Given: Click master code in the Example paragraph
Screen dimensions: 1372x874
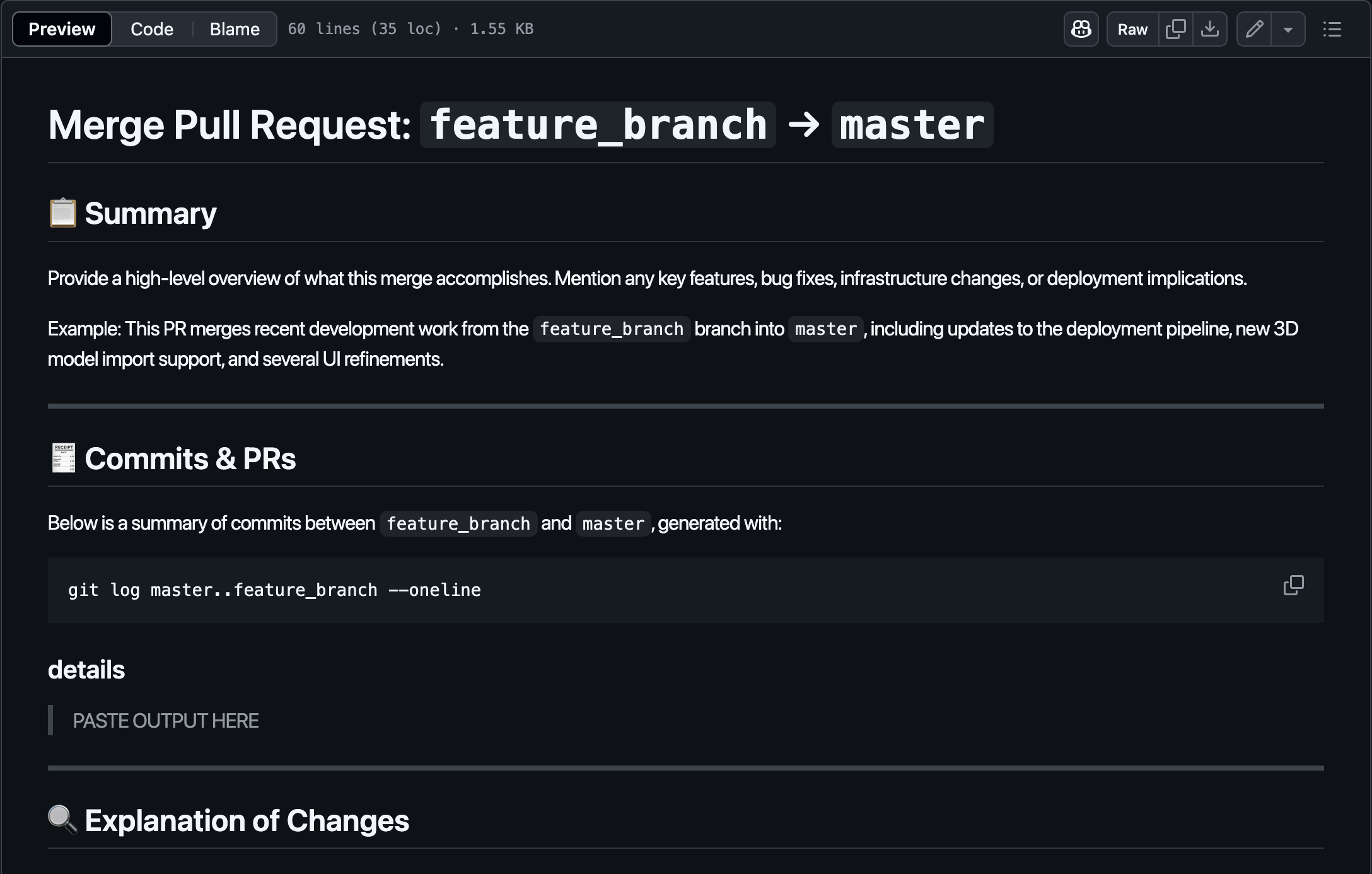Looking at the screenshot, I should pos(826,329).
